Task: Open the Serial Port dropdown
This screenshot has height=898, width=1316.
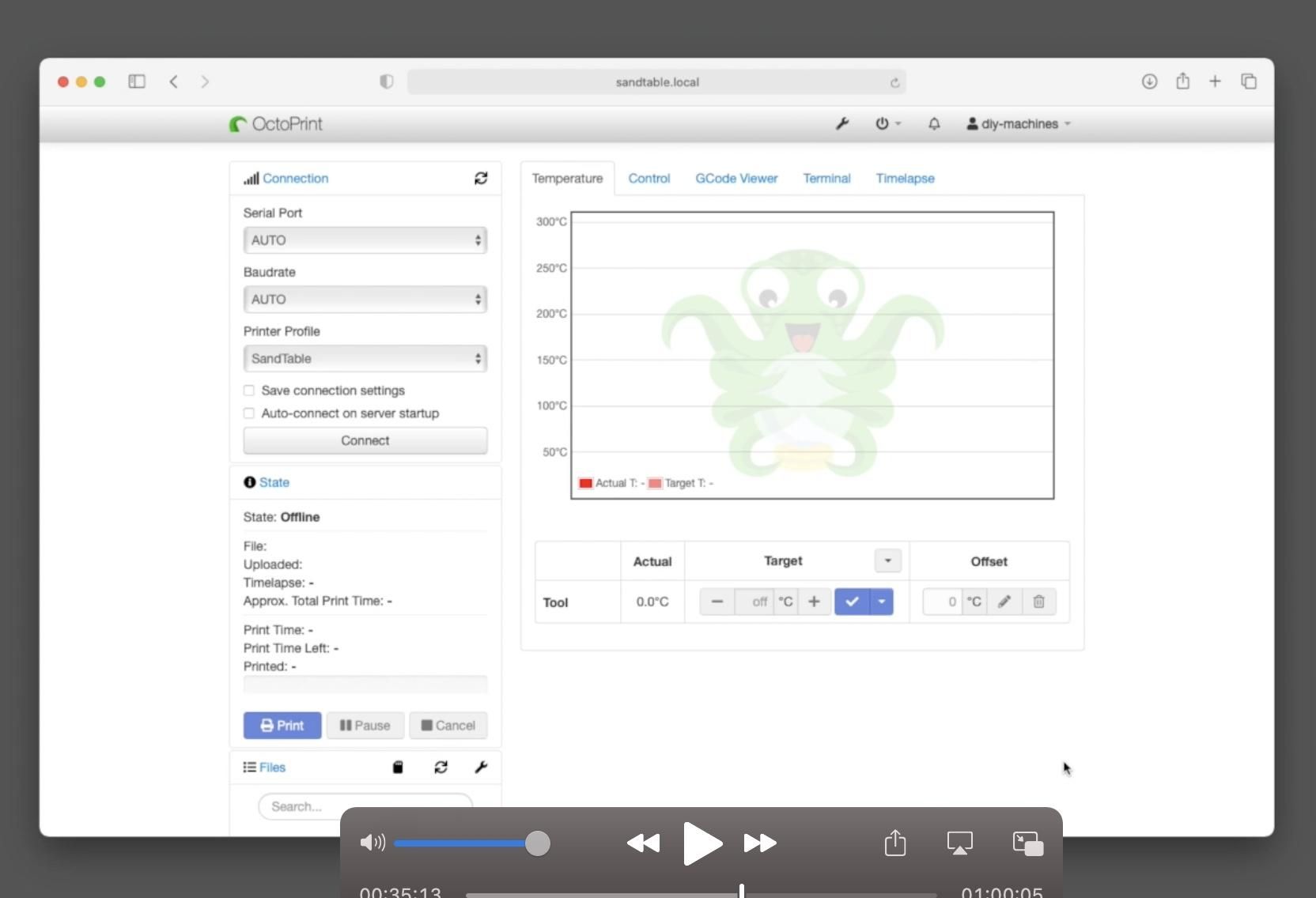Action: pos(365,240)
